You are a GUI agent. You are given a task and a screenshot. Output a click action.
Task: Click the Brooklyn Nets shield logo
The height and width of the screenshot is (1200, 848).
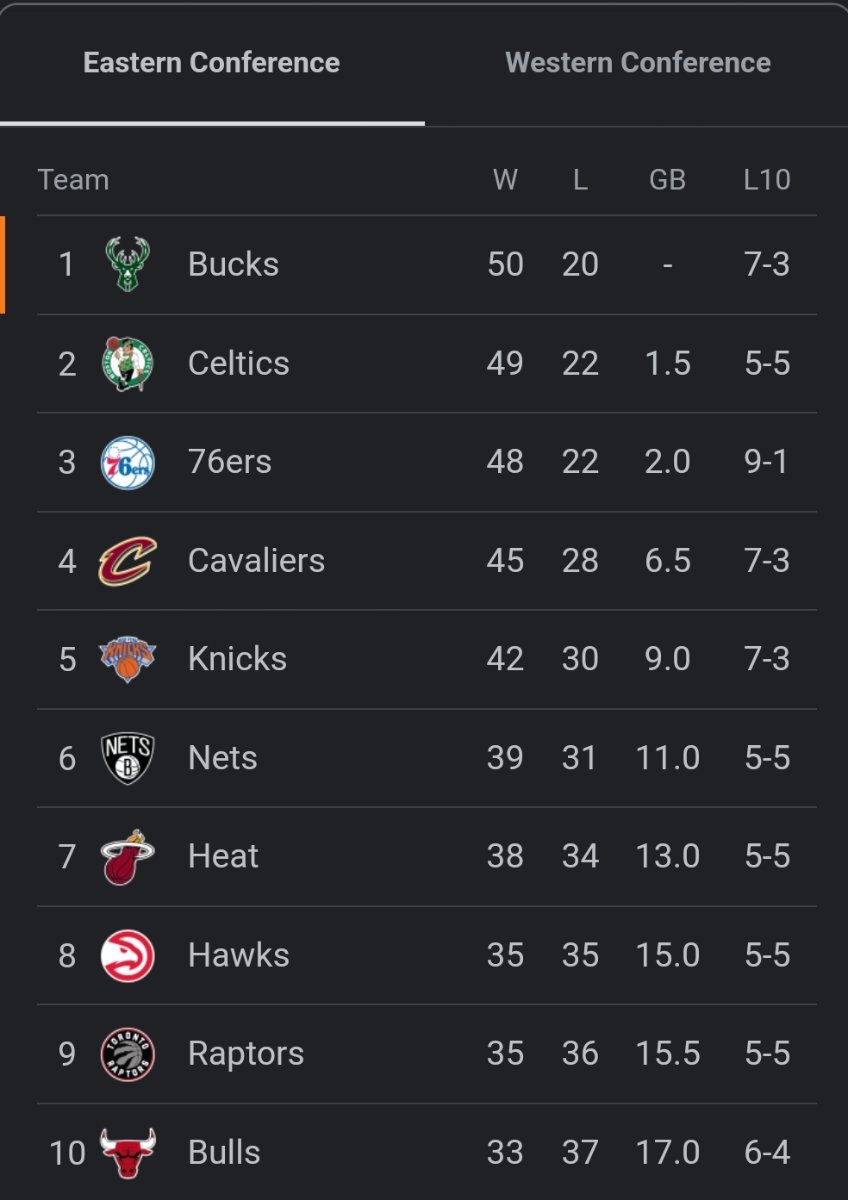tap(127, 758)
